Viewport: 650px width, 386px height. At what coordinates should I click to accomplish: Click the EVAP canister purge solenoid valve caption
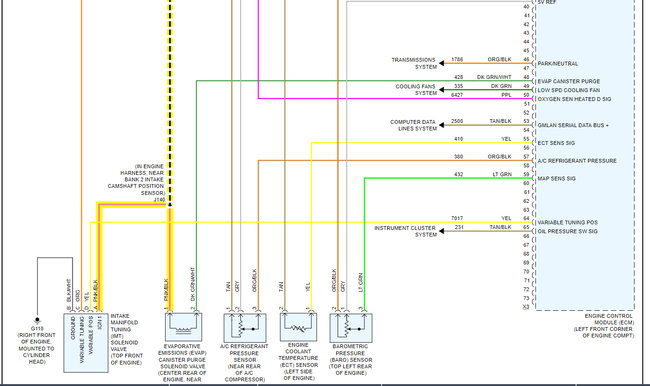[x=182, y=363]
